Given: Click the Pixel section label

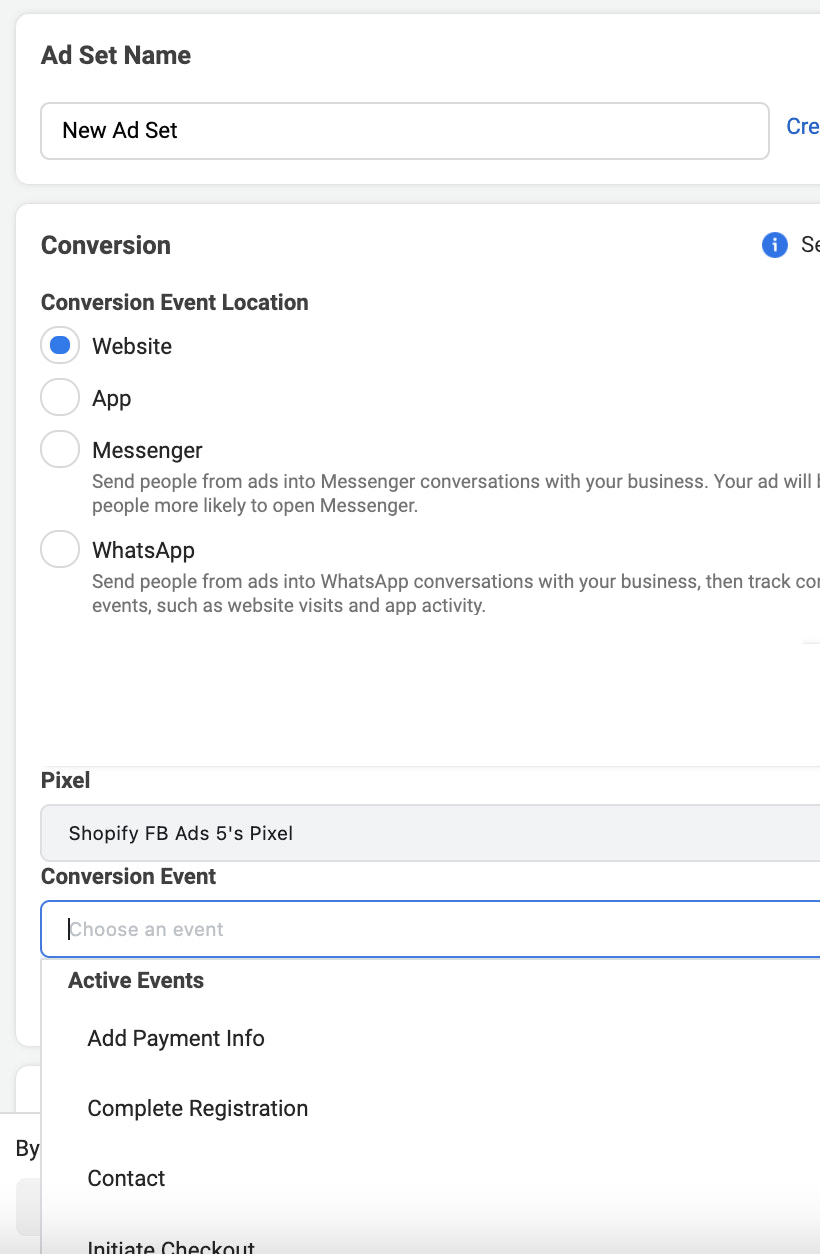Looking at the screenshot, I should (65, 780).
